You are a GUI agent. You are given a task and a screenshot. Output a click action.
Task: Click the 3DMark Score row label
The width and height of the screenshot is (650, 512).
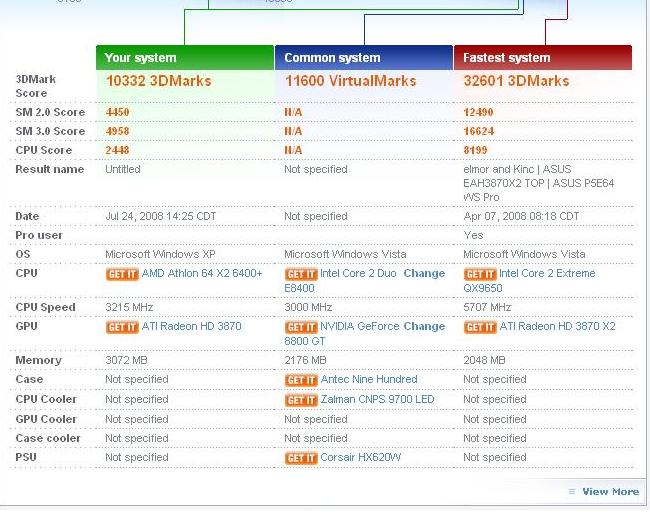coord(36,86)
